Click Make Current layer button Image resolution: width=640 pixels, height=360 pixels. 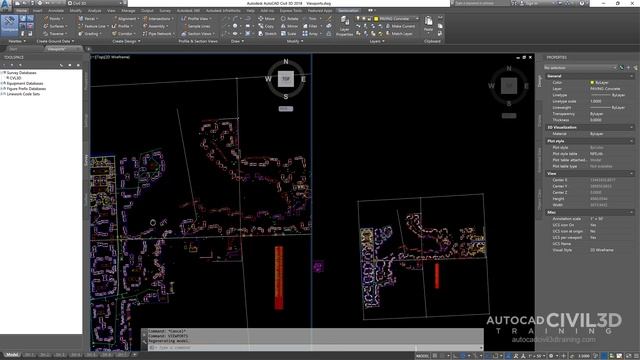(x=400, y=26)
